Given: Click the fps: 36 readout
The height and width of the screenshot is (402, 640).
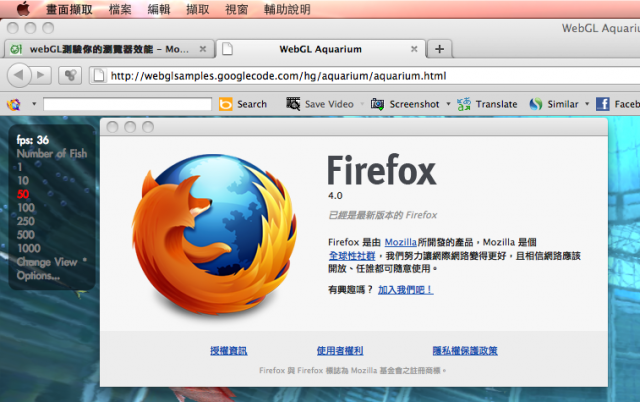Looking at the screenshot, I should [33, 140].
